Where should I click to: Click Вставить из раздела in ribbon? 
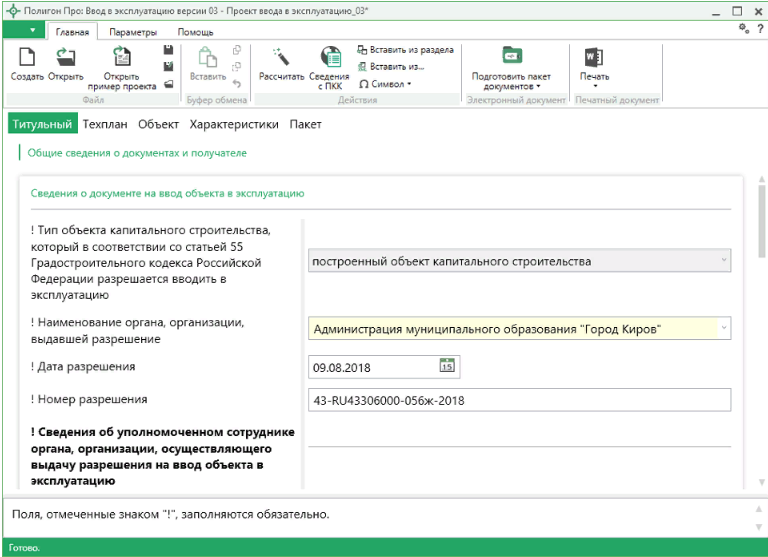pyautogui.click(x=405, y=50)
